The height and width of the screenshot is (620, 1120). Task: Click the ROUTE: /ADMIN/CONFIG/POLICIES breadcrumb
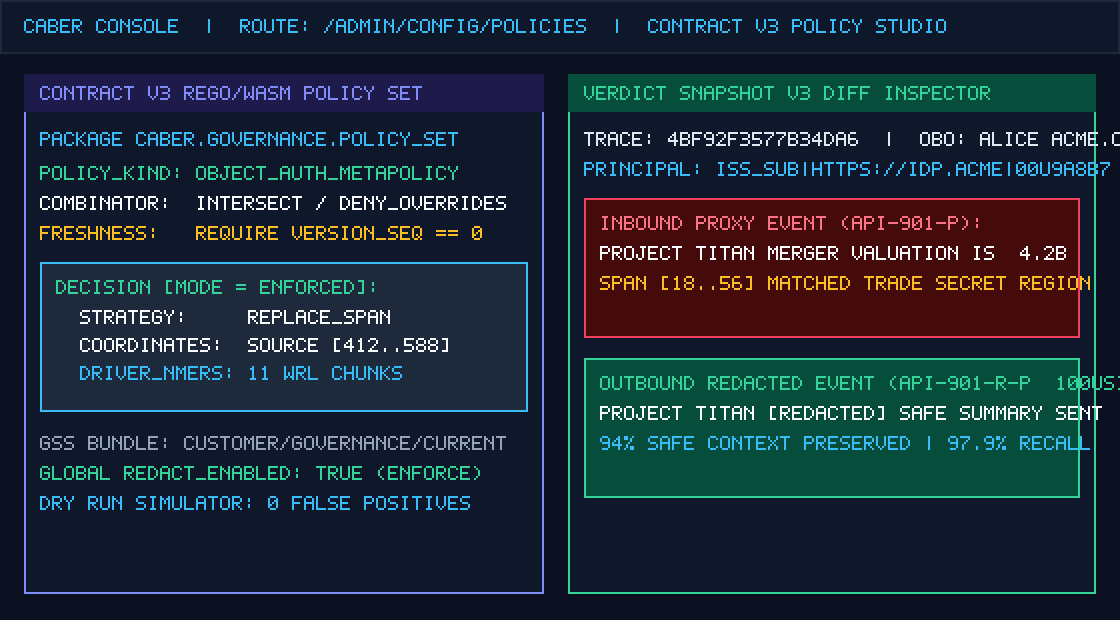(412, 26)
